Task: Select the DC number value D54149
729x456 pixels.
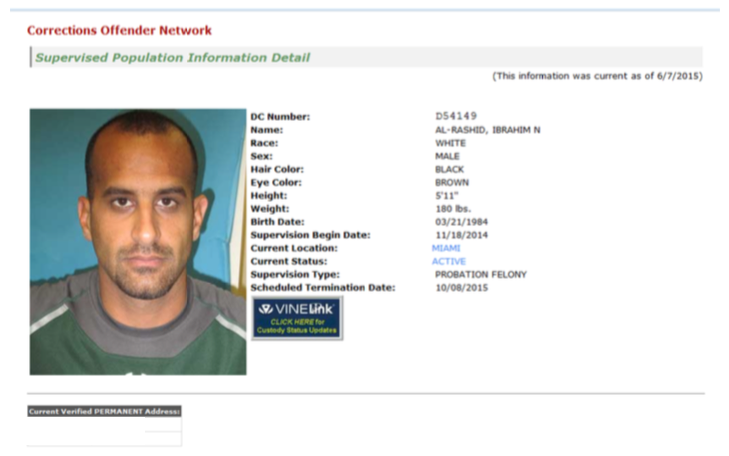Action: click(456, 116)
